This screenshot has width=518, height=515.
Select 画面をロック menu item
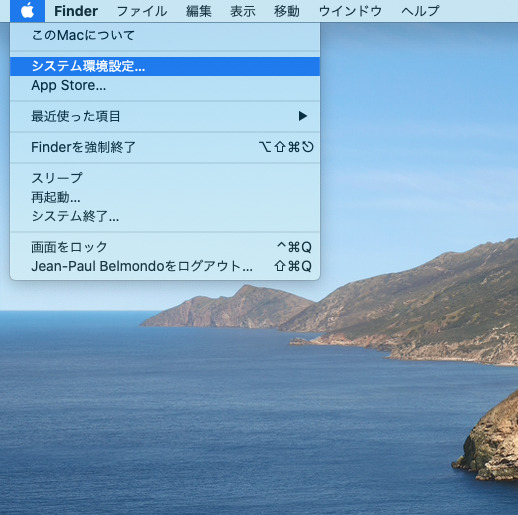point(165,247)
